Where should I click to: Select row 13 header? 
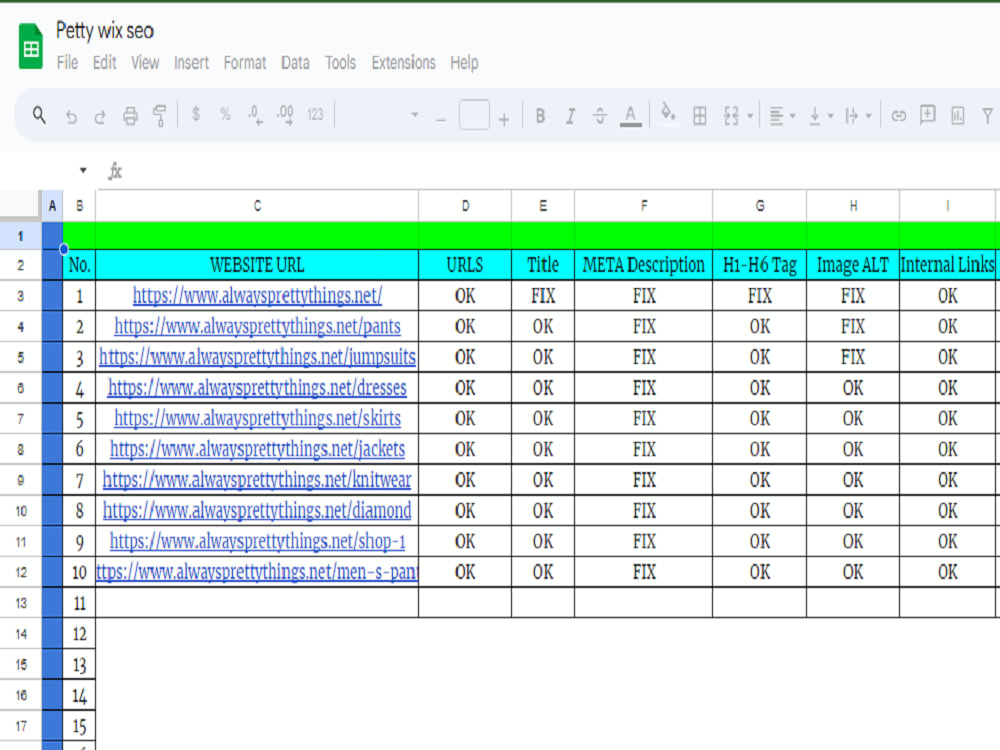pos(20,603)
